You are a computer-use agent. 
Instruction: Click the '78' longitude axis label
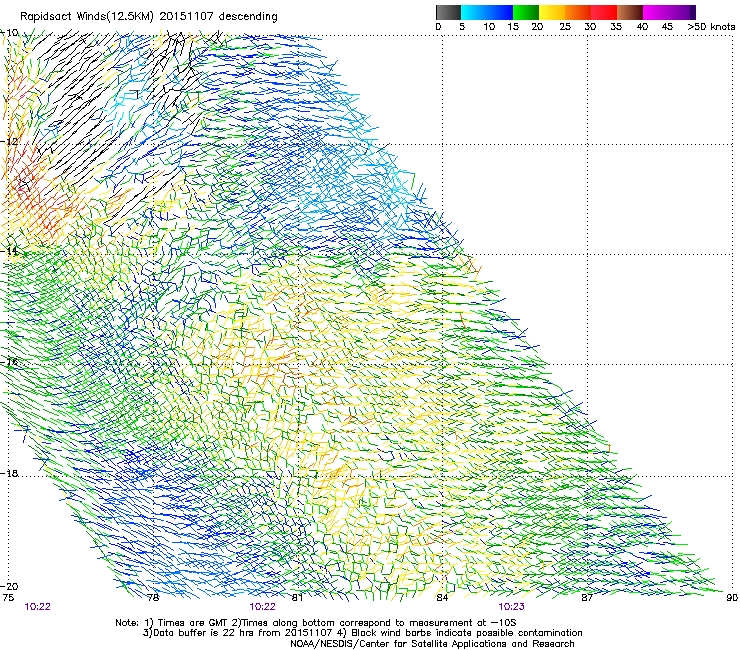coord(153,598)
